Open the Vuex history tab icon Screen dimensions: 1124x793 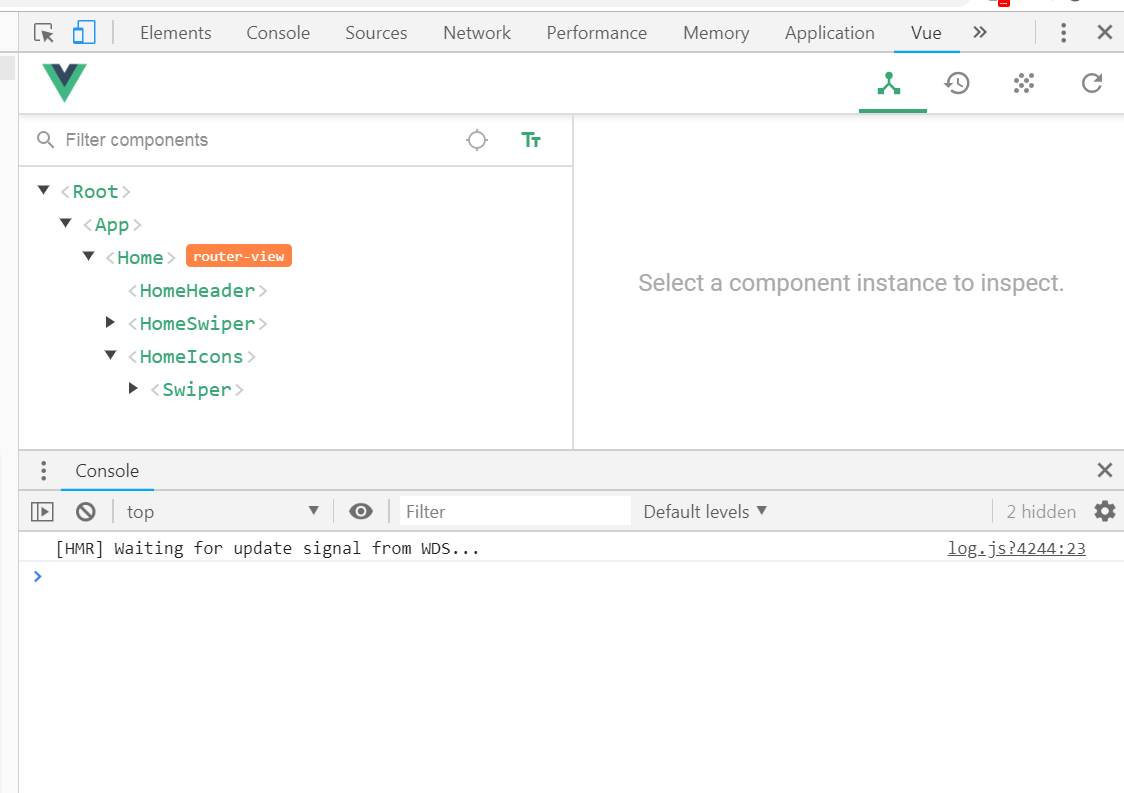(957, 83)
